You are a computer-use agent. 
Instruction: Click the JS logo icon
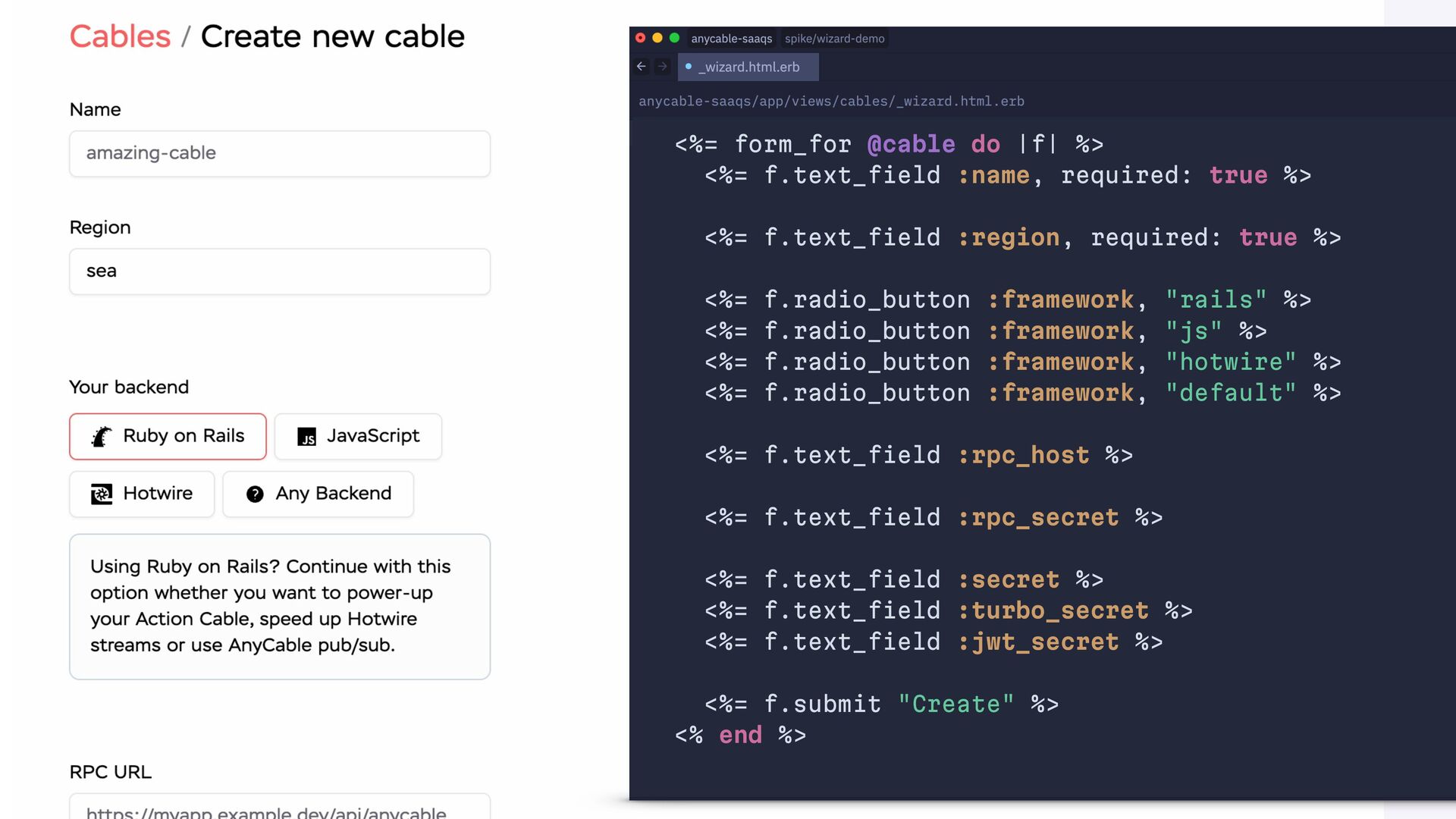tap(306, 437)
